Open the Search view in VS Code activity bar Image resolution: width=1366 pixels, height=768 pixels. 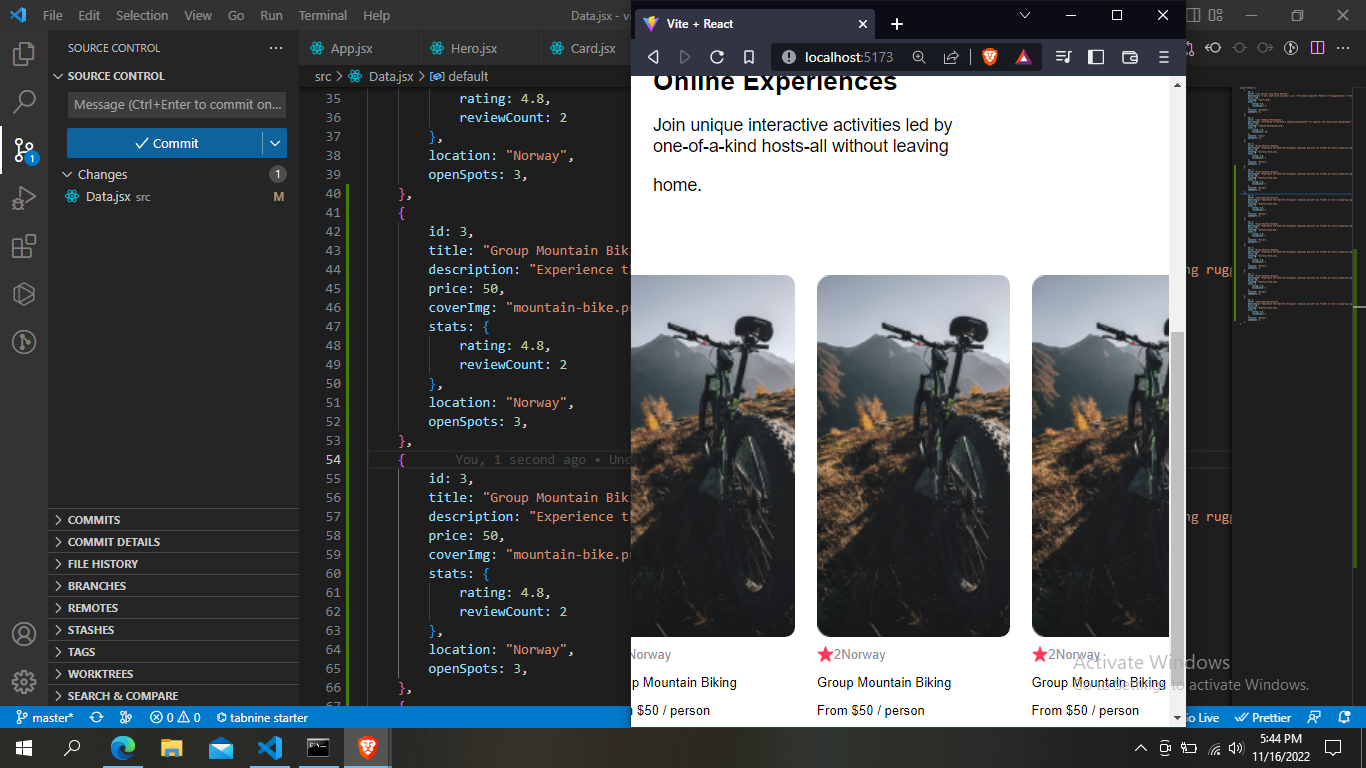[x=24, y=101]
